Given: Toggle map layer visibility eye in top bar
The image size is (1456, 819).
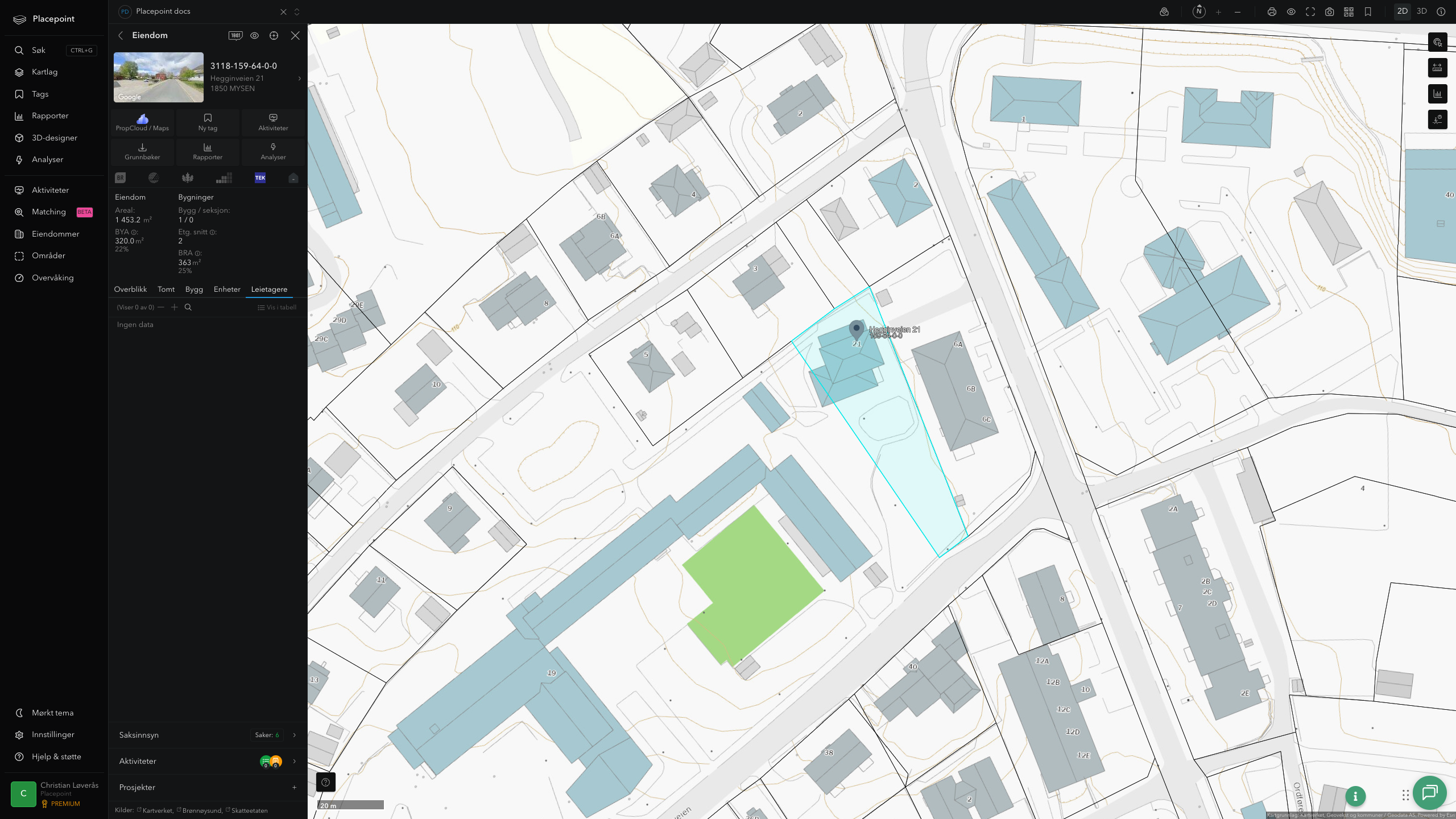Looking at the screenshot, I should [x=1291, y=11].
